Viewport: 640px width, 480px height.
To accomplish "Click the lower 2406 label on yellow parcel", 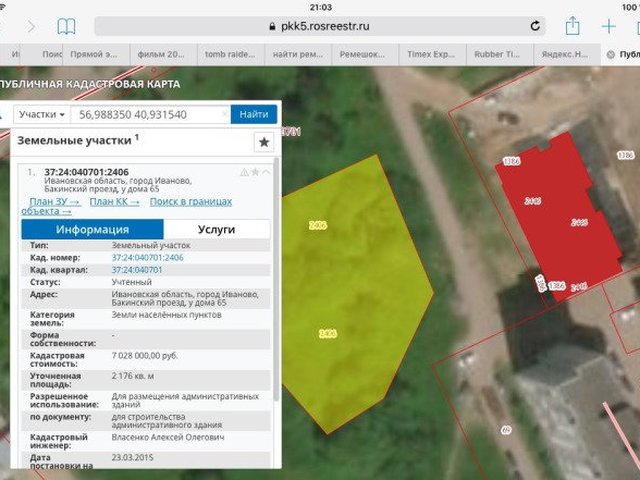I will [x=327, y=334].
